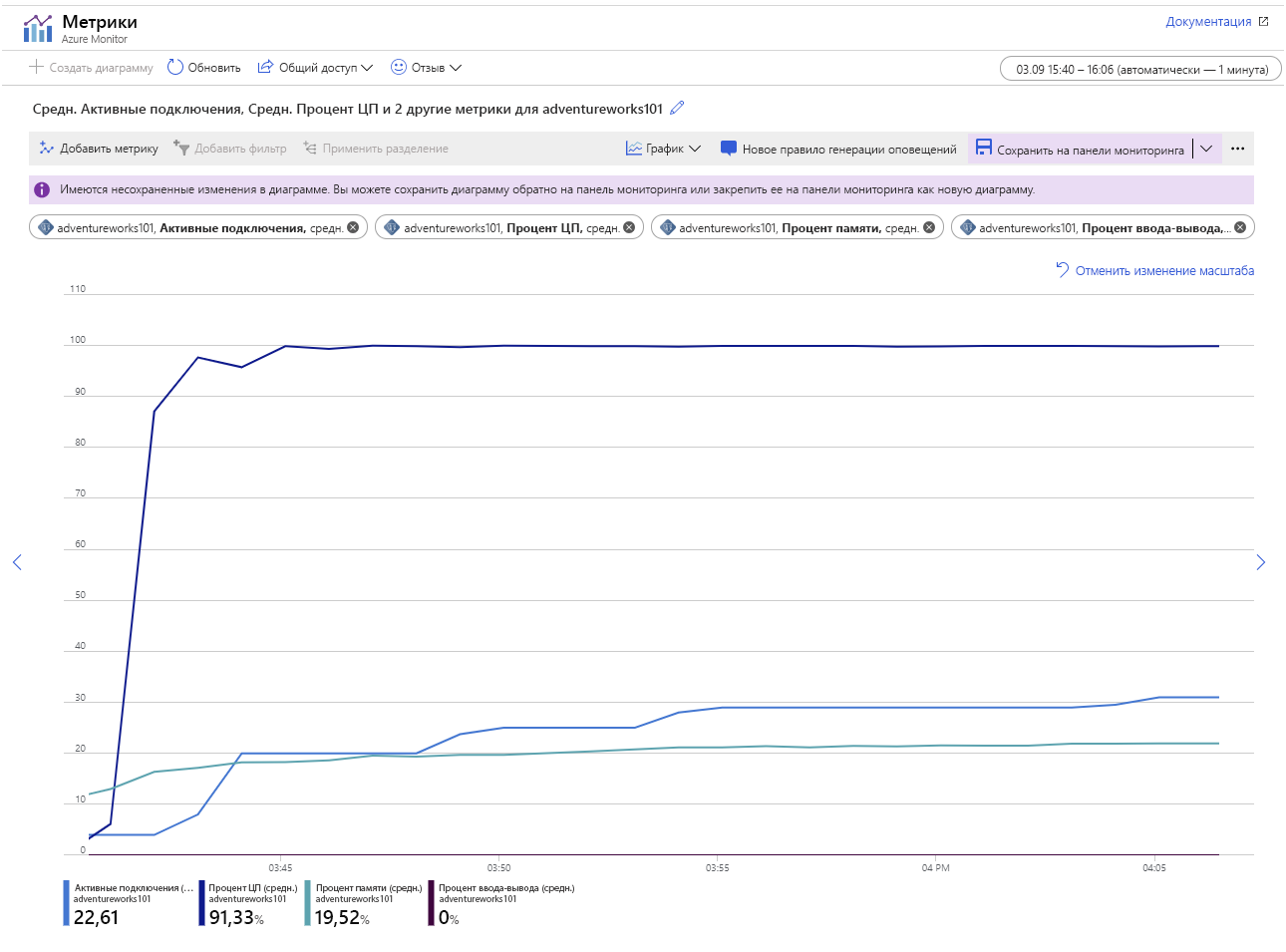Viewport: 1286px width, 952px height.
Task: Click the Процент ЦП legend color swatch
Action: [x=201, y=903]
